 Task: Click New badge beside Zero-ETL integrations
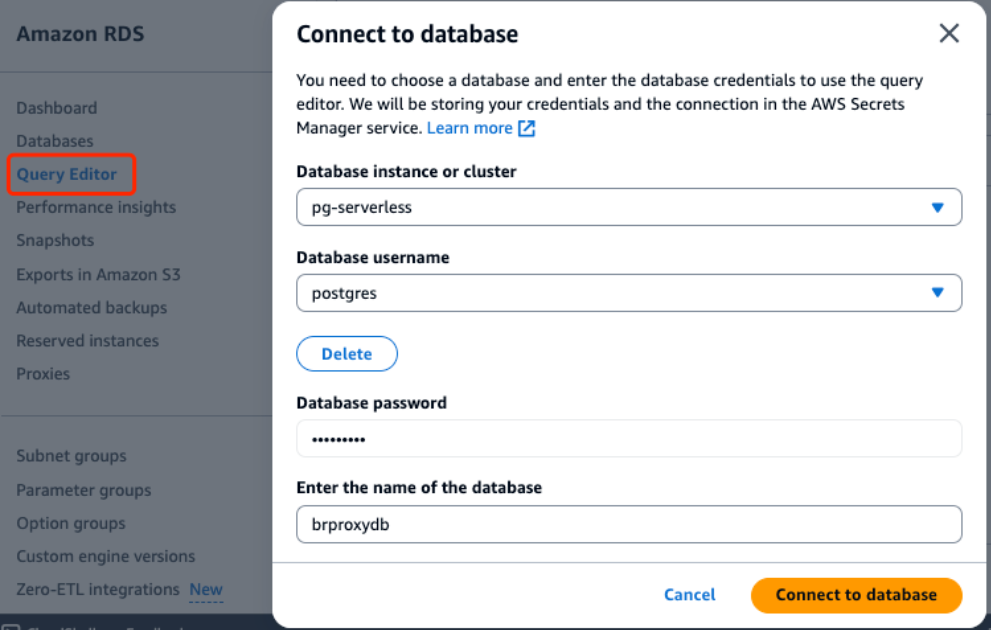coord(206,589)
